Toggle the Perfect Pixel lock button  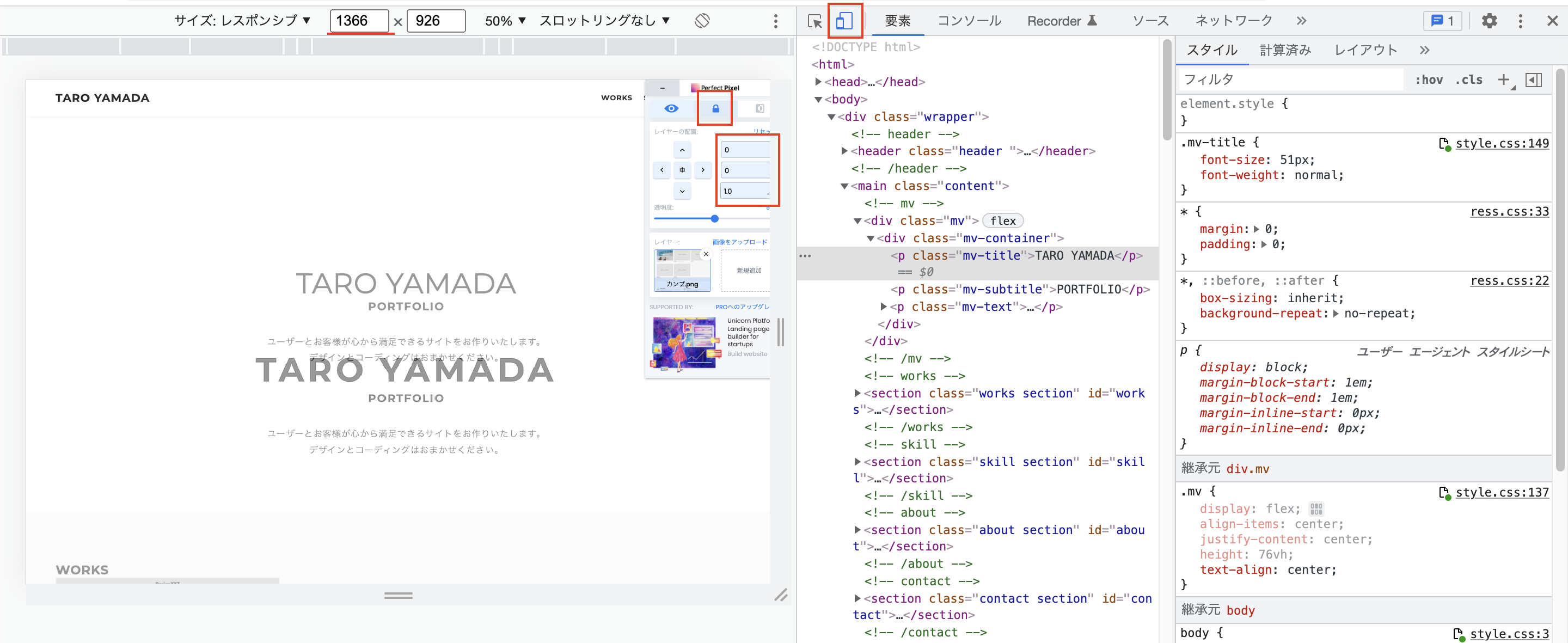coord(715,108)
